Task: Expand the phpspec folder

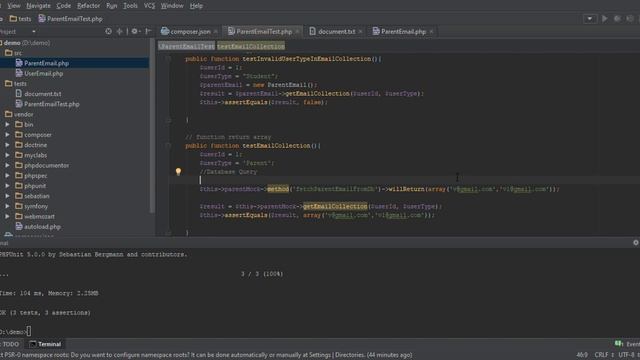Action: 7,176
